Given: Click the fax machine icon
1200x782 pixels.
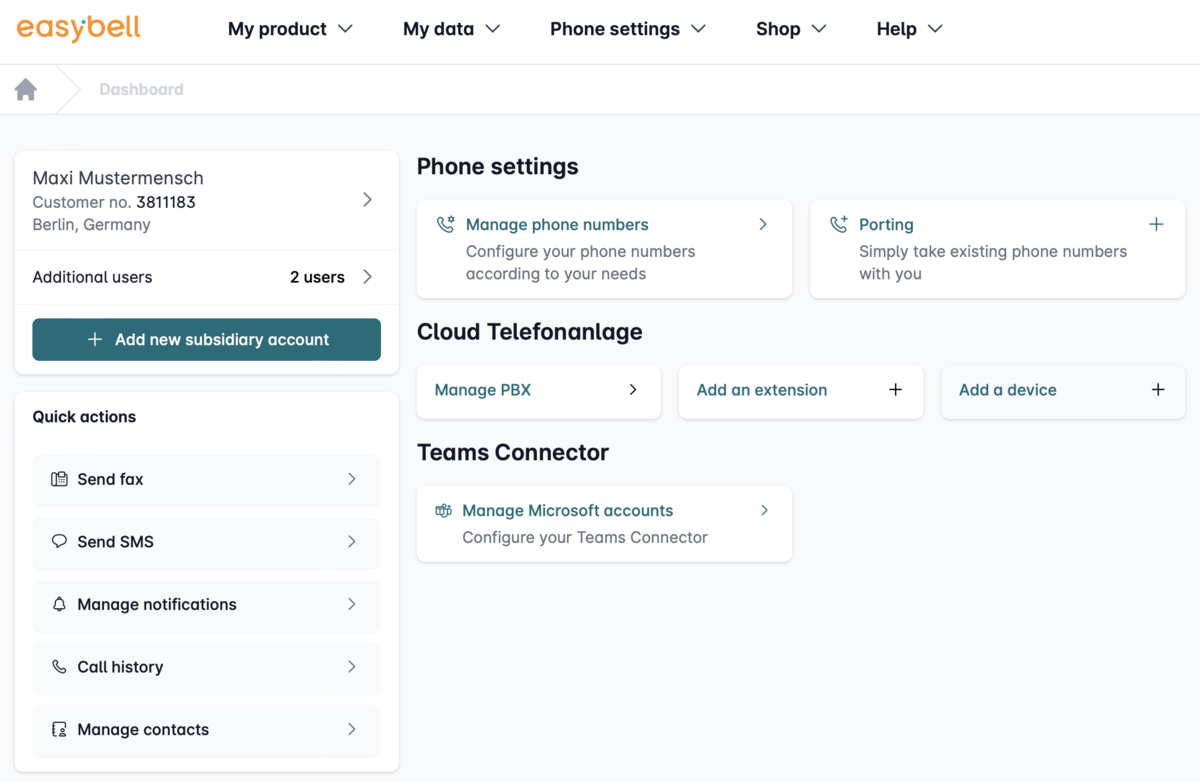Looking at the screenshot, I should pyautogui.click(x=59, y=479).
